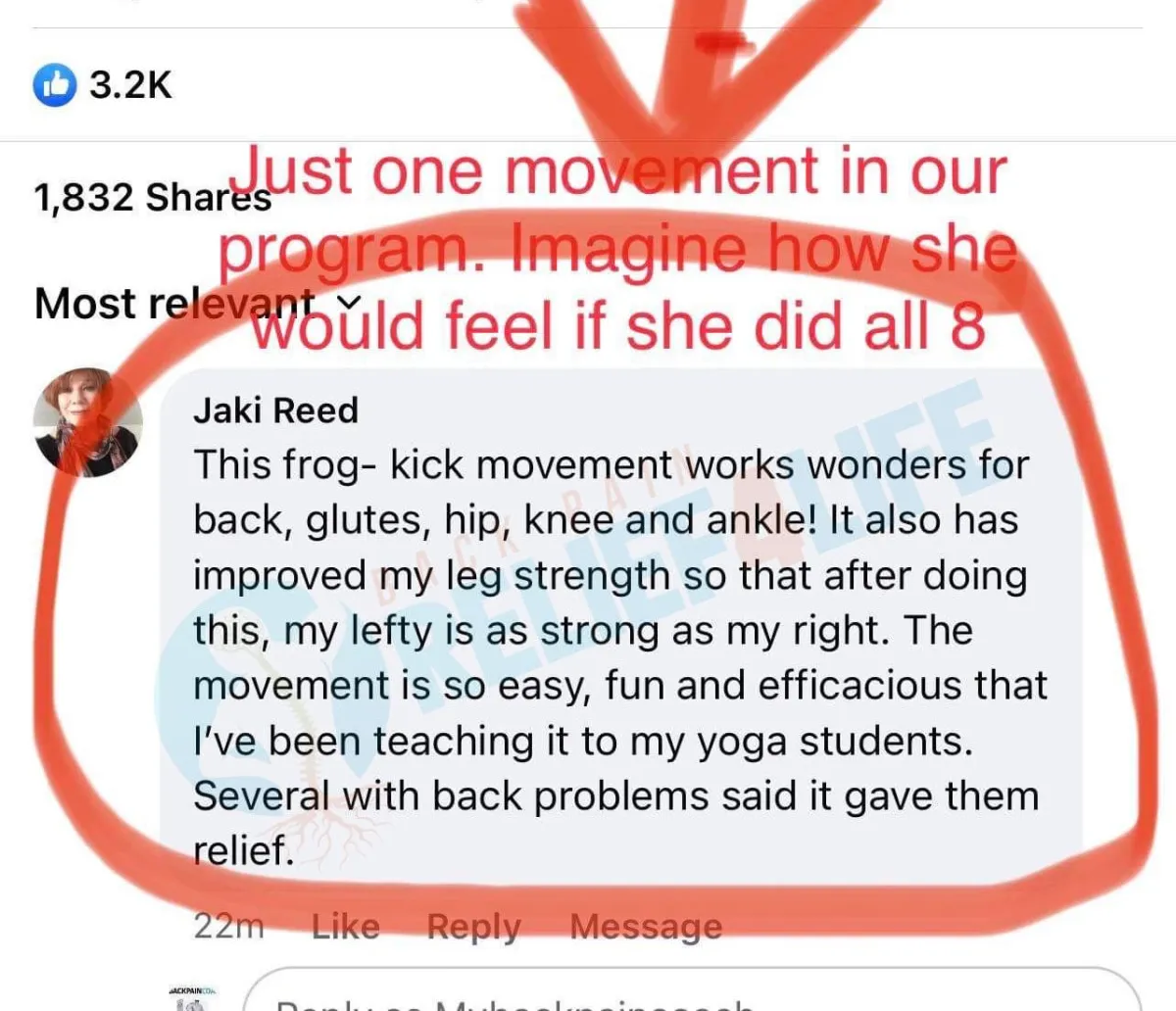Open the 3.2K reactions count

point(130,85)
